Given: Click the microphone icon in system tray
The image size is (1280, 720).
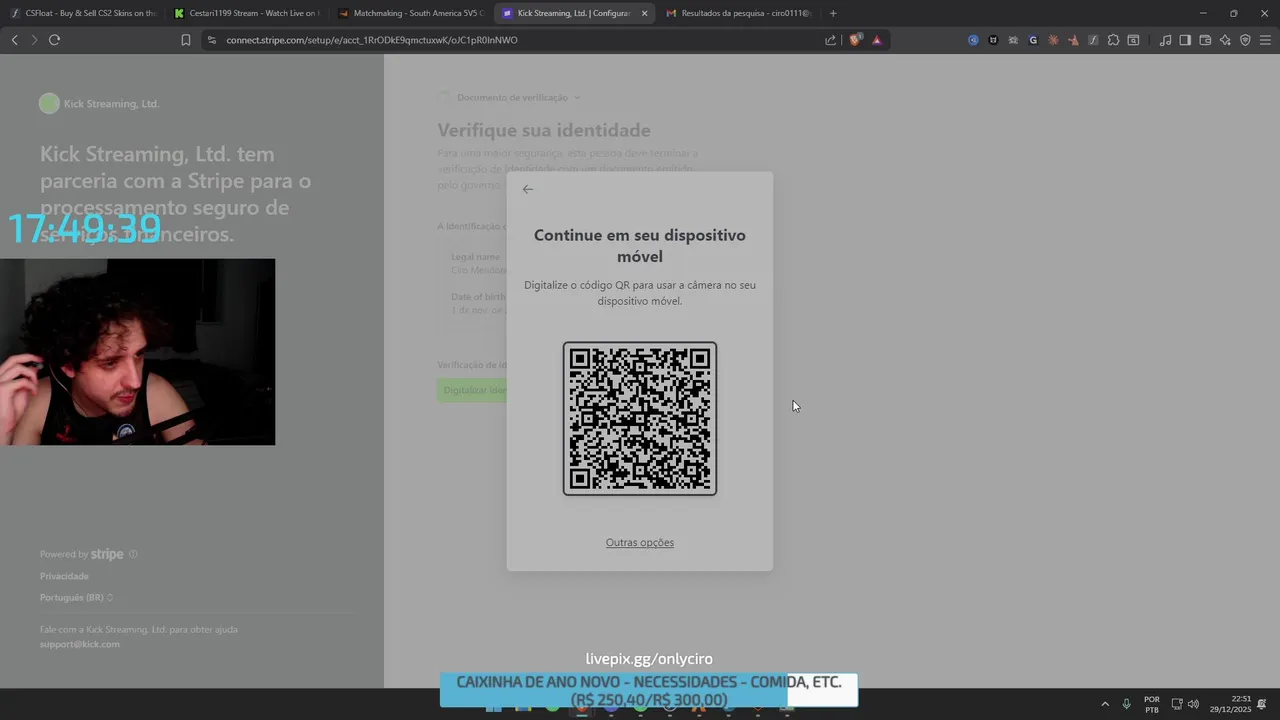Looking at the screenshot, I should (1126, 704).
